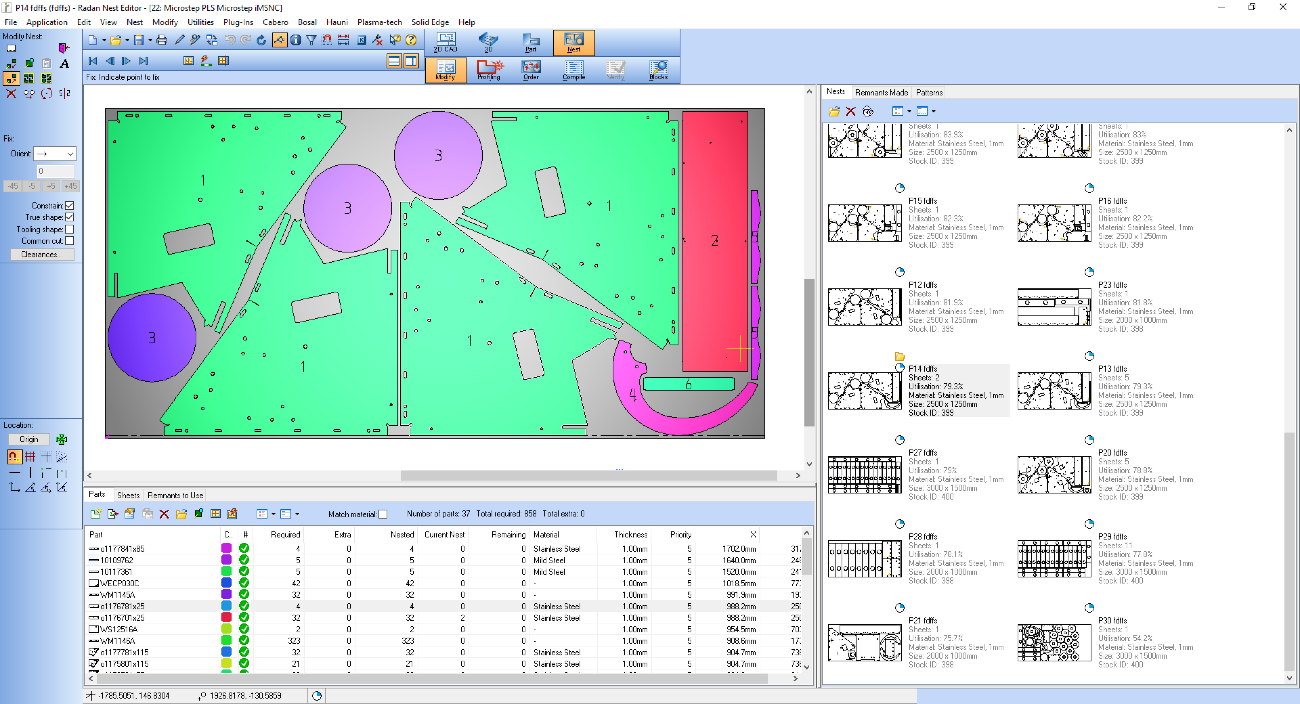This screenshot has width=1300, height=704.
Task: Go to the last nest navigation arrow
Action: click(142, 61)
